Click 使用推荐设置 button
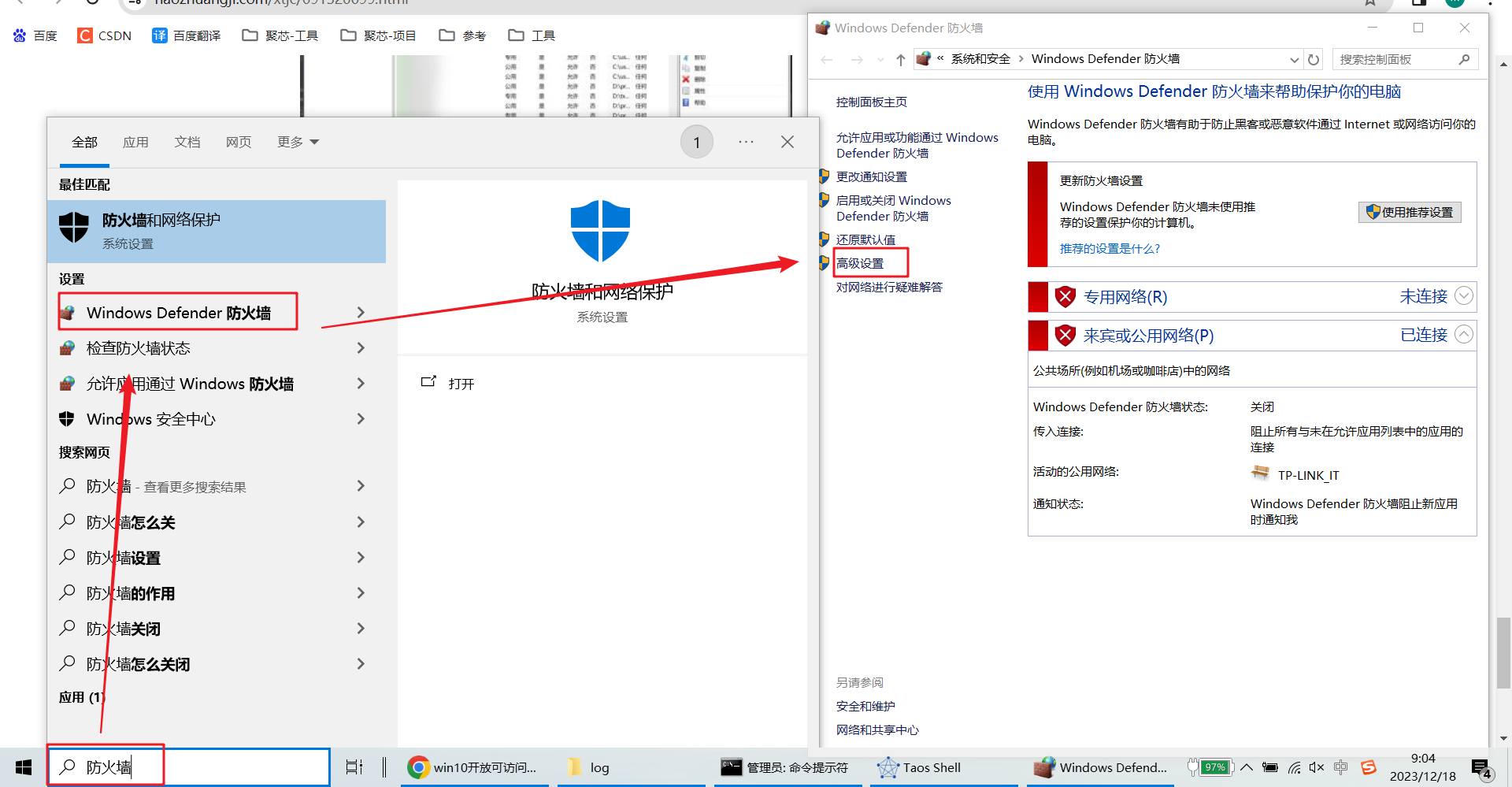Screen dimensions: 1512x787 pyautogui.click(x=1410, y=212)
